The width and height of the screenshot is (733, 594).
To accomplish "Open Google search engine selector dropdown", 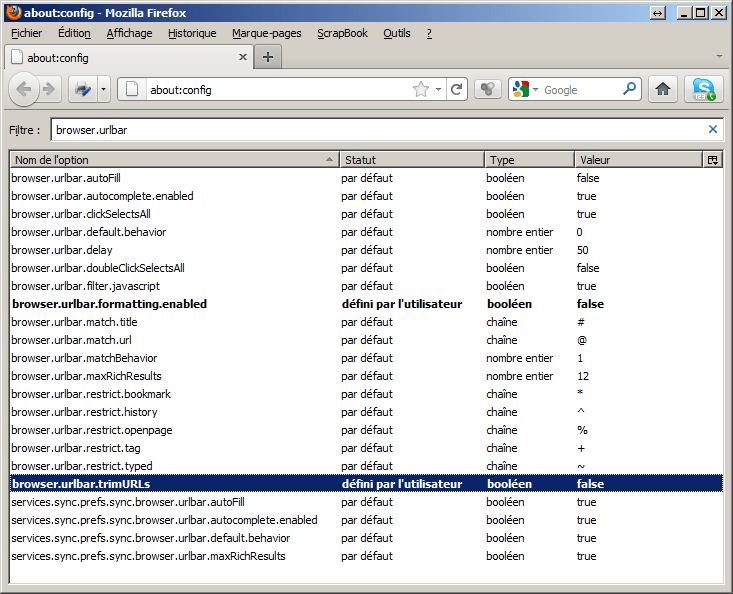I will (525, 89).
